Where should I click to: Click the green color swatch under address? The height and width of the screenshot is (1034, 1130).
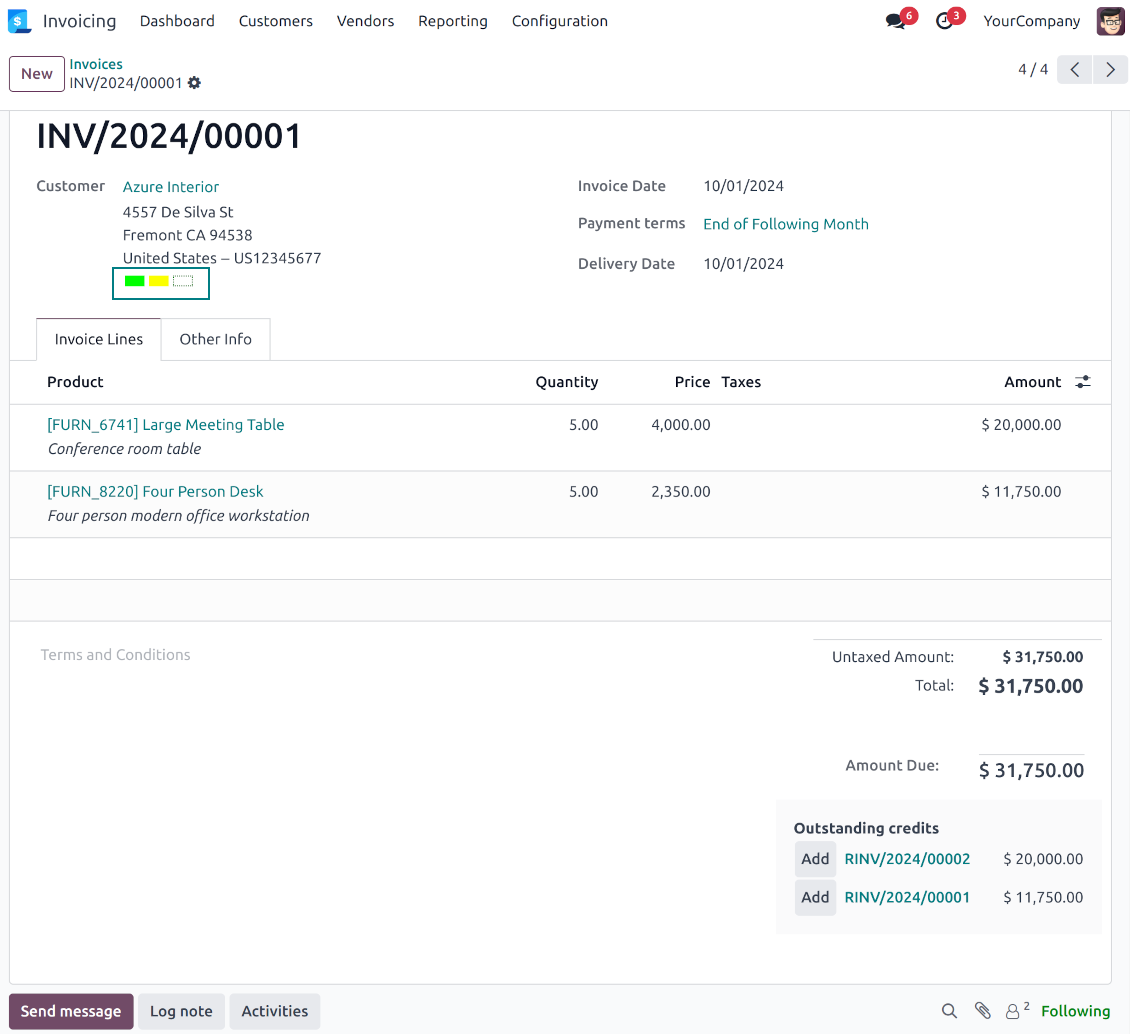pyautogui.click(x=135, y=281)
